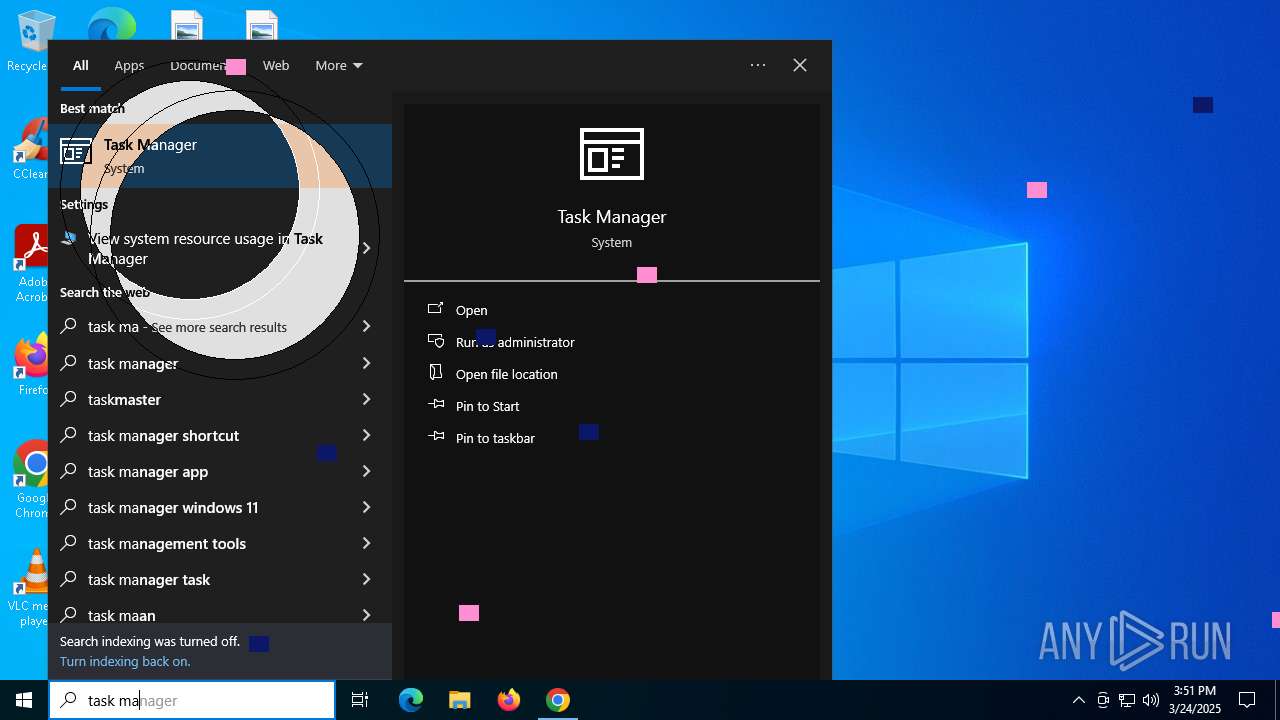Click the large Task Manager preview icon

coord(612,154)
